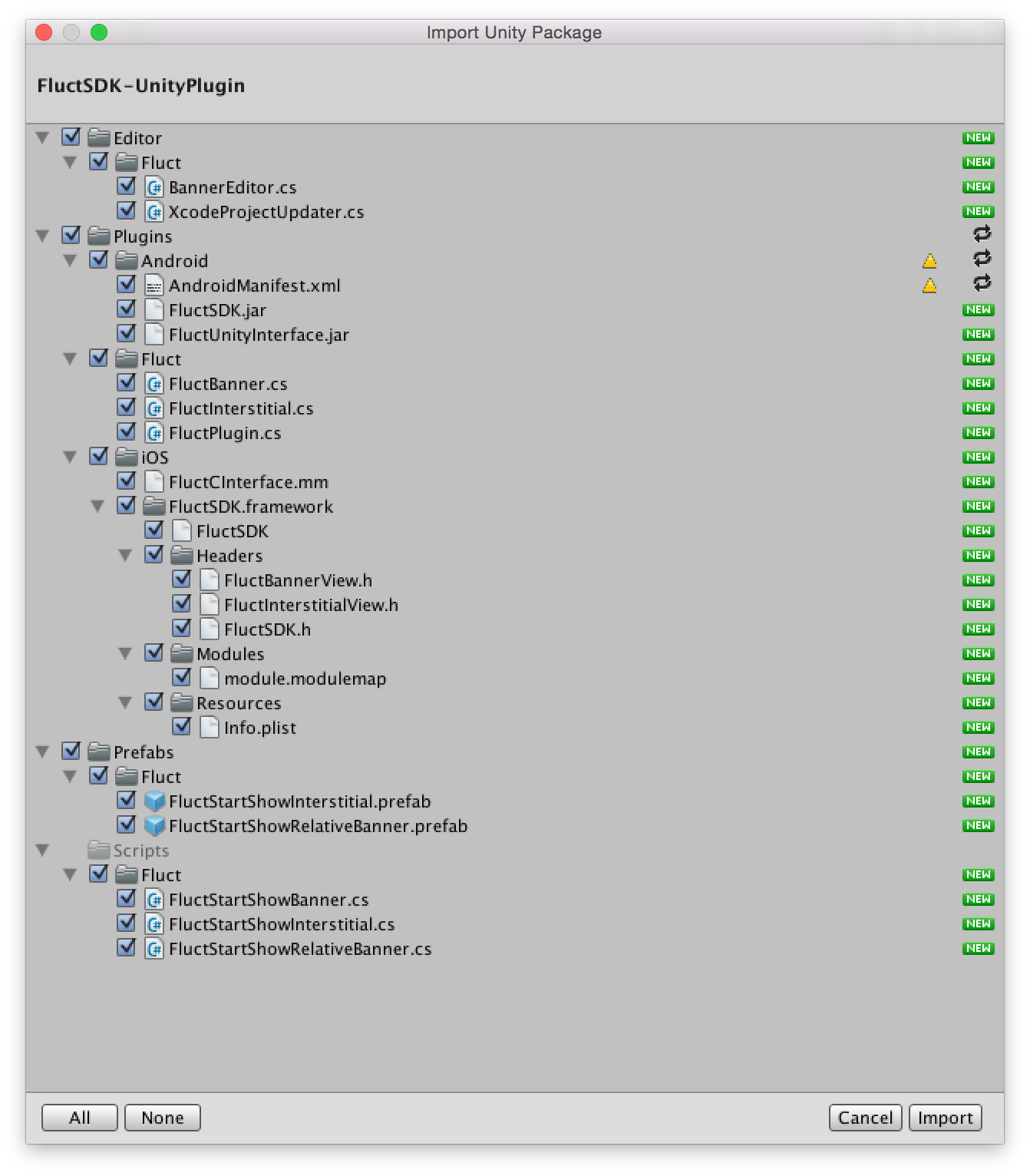Click the warning triangle on AndroidManifest.xml row
Viewport: 1030px width, 1176px height.
[929, 286]
